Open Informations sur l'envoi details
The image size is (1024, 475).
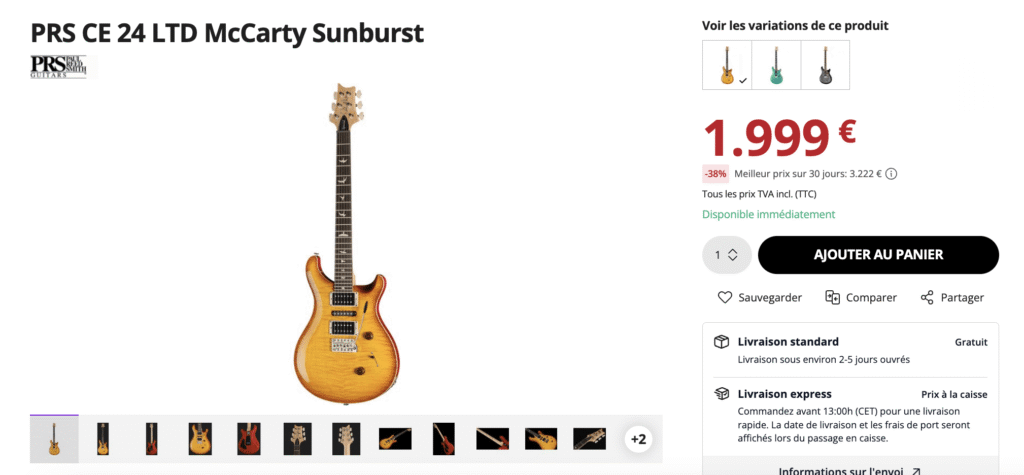coord(842,470)
